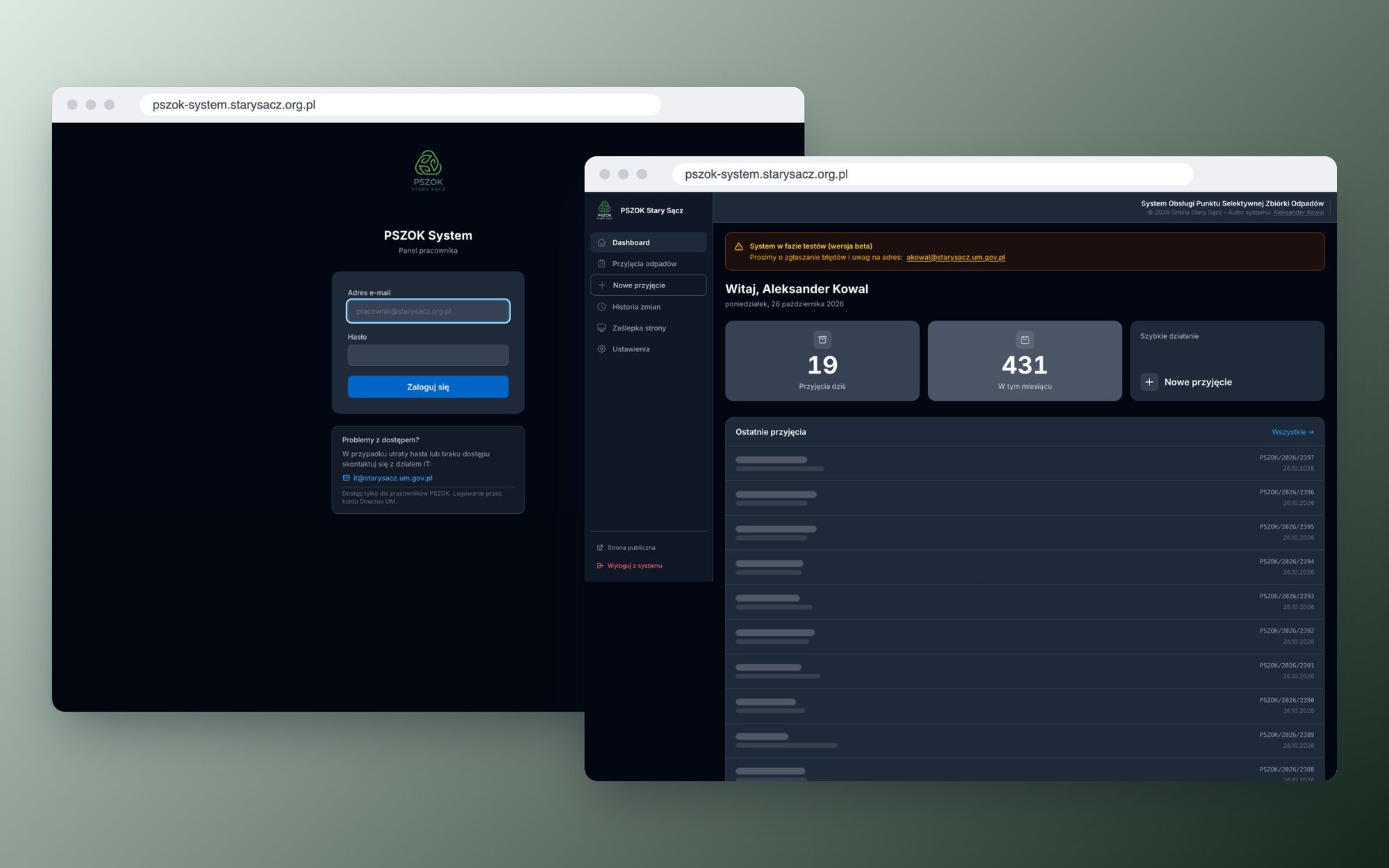Click the archive box icon above 19
Image resolution: width=1389 pixels, height=868 pixels.
(x=822, y=340)
